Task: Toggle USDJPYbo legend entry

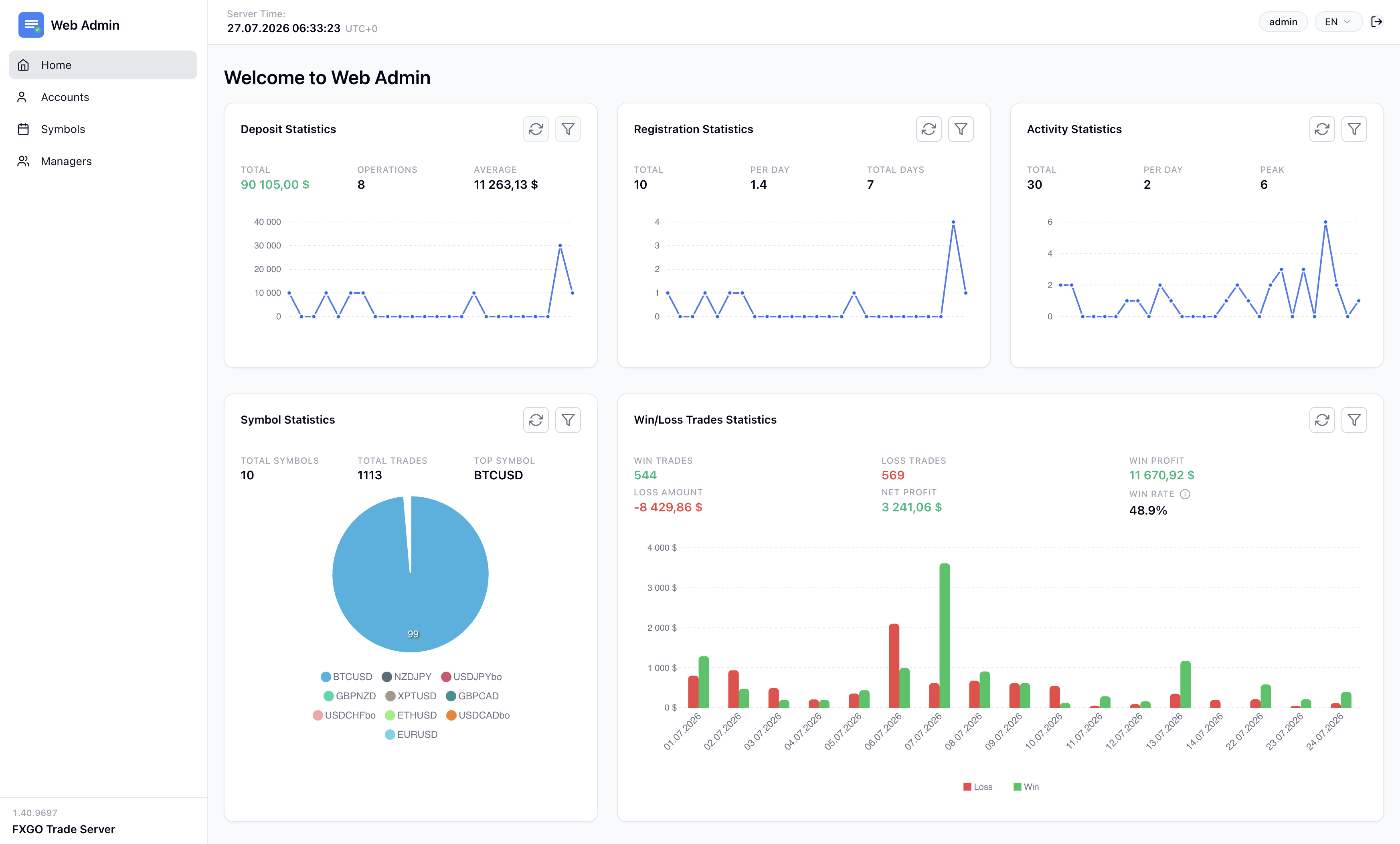Action: (x=471, y=676)
